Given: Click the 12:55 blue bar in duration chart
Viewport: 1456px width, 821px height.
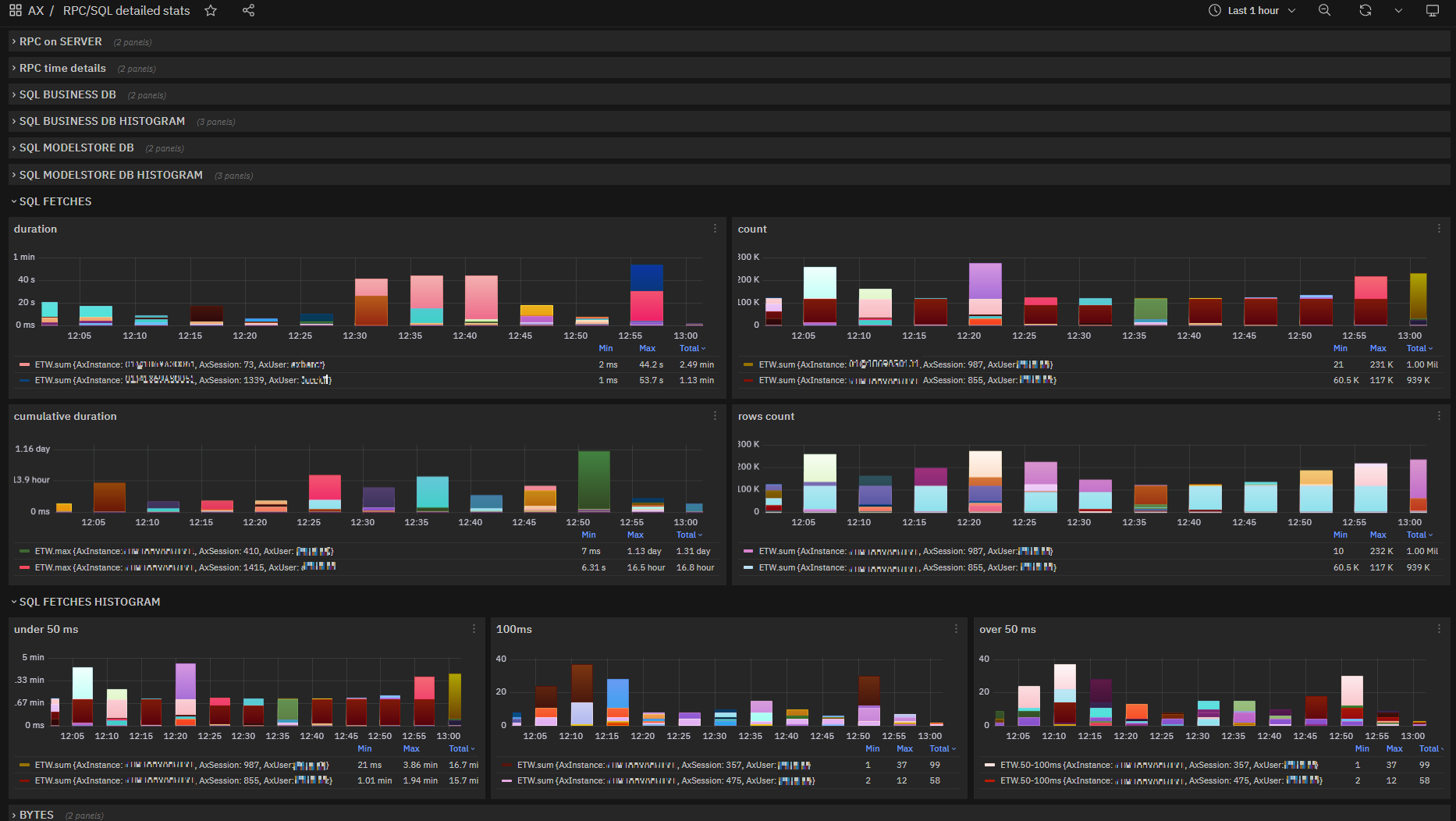Looking at the screenshot, I should [x=647, y=279].
